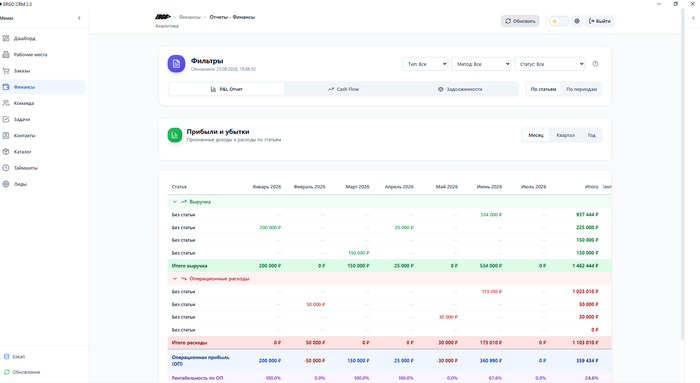
Task: Click the 1 462 444 ₽ total revenue value
Action: click(585, 266)
